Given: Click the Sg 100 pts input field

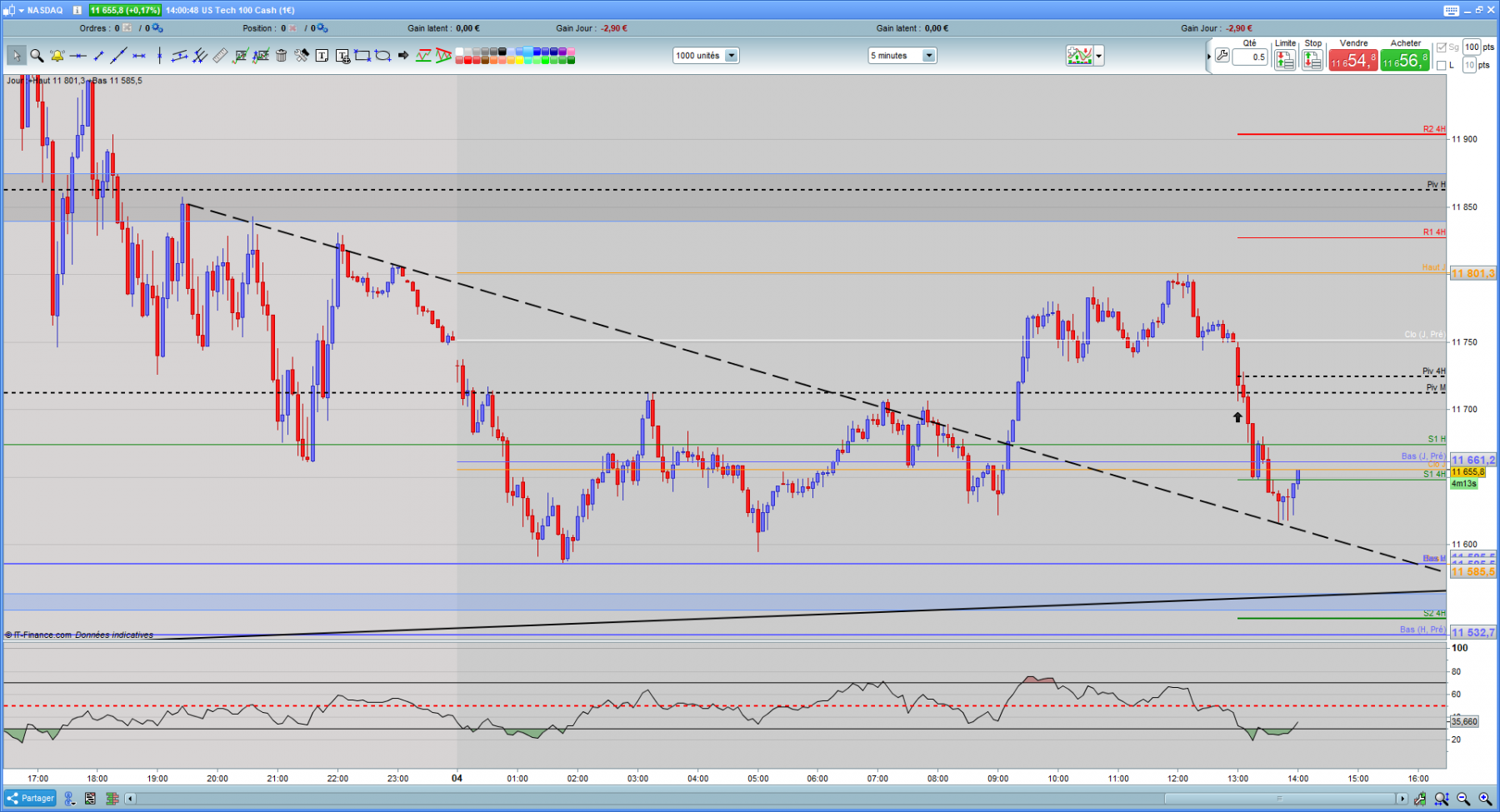Looking at the screenshot, I should tap(1472, 47).
